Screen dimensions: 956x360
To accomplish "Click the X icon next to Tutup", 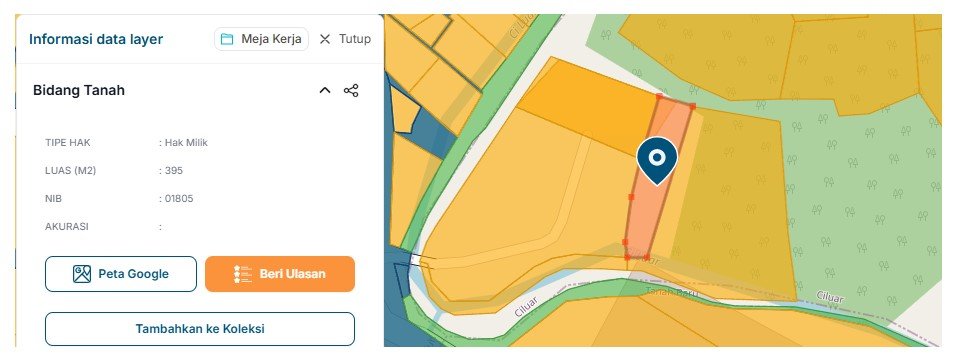I will pyautogui.click(x=325, y=39).
